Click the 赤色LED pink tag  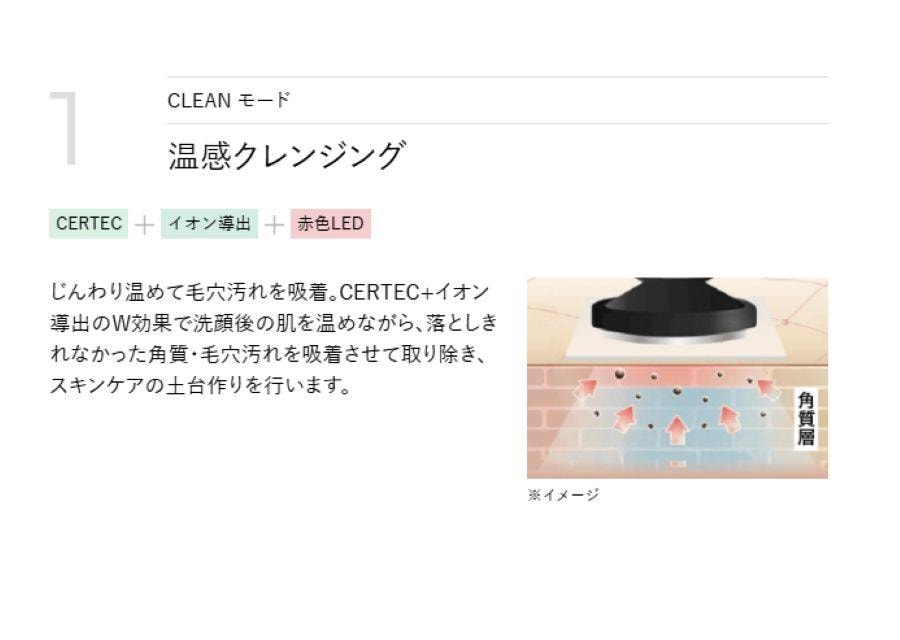331,224
